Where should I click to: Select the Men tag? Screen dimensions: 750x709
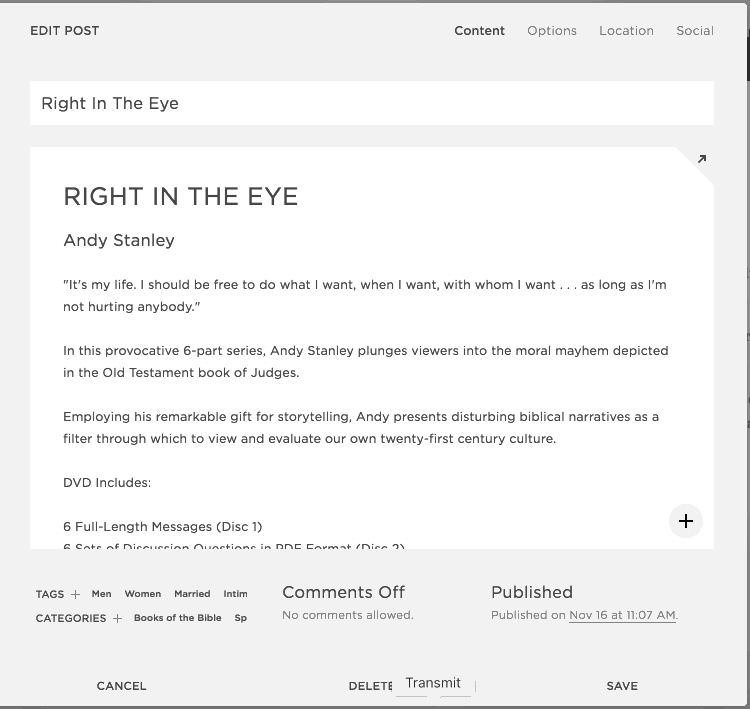[x=101, y=594]
